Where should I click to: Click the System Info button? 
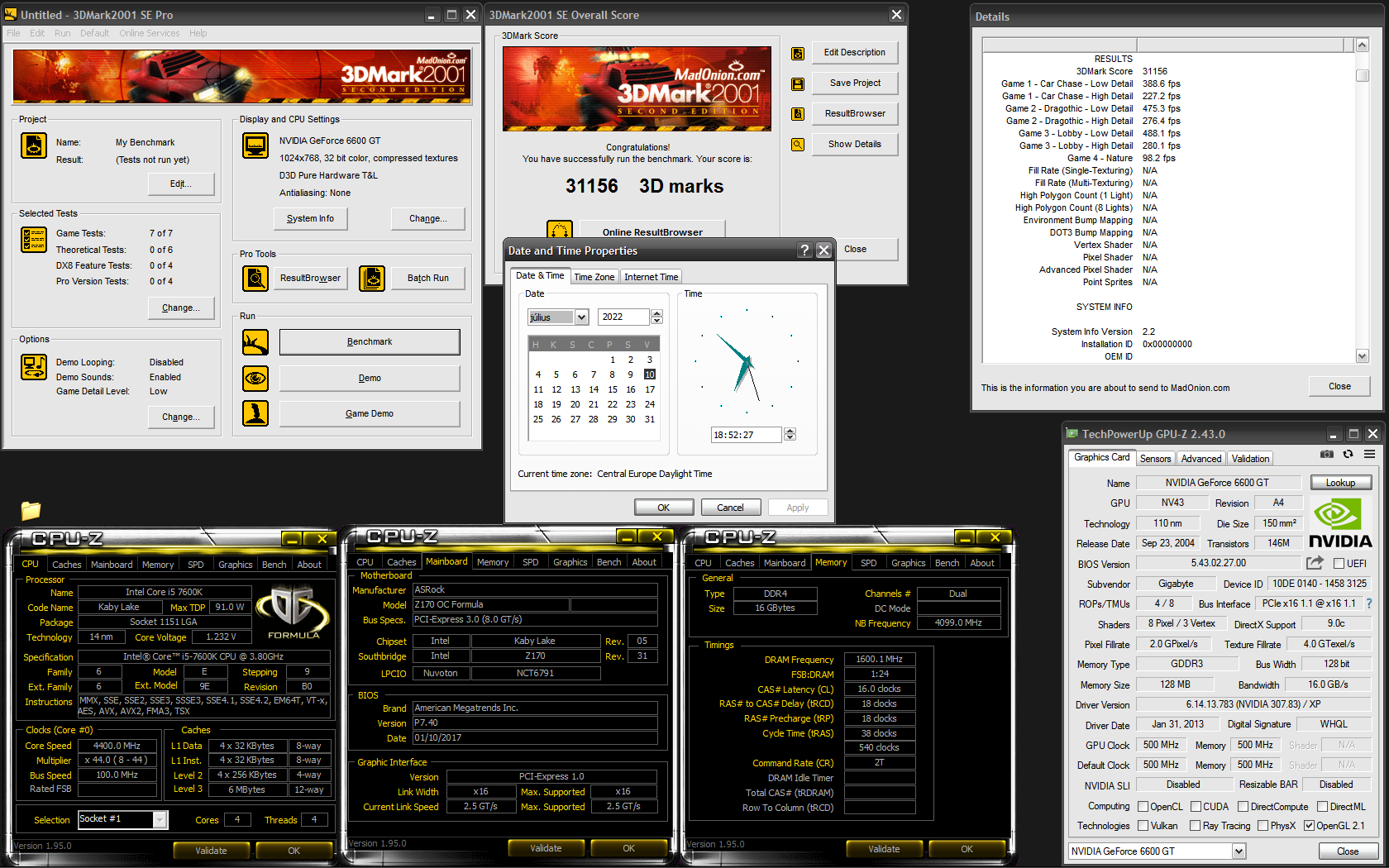(x=310, y=219)
